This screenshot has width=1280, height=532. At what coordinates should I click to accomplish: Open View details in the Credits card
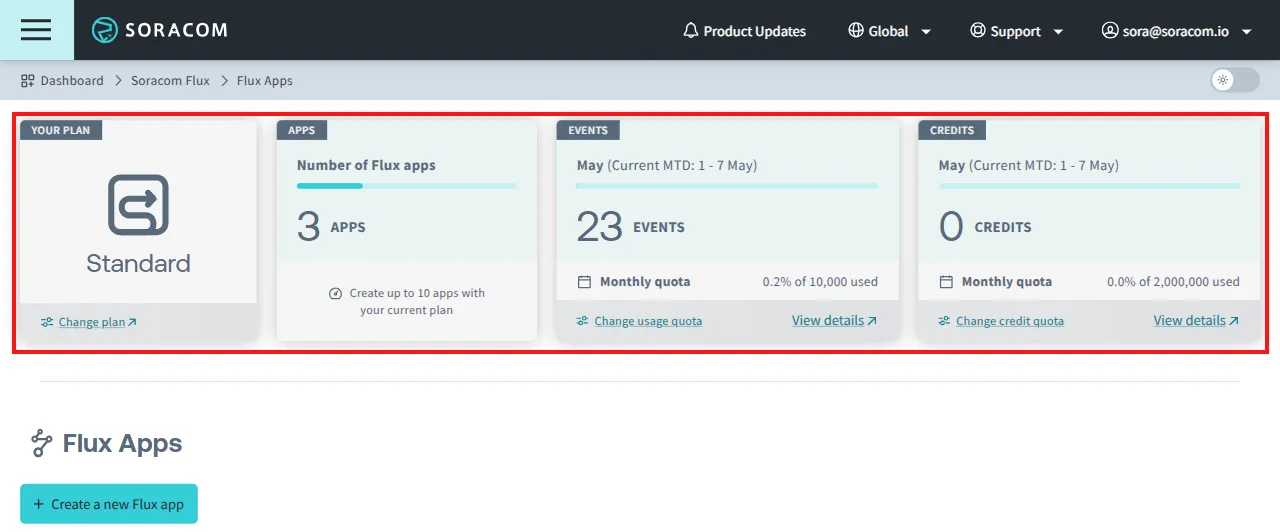pyautogui.click(x=1190, y=321)
